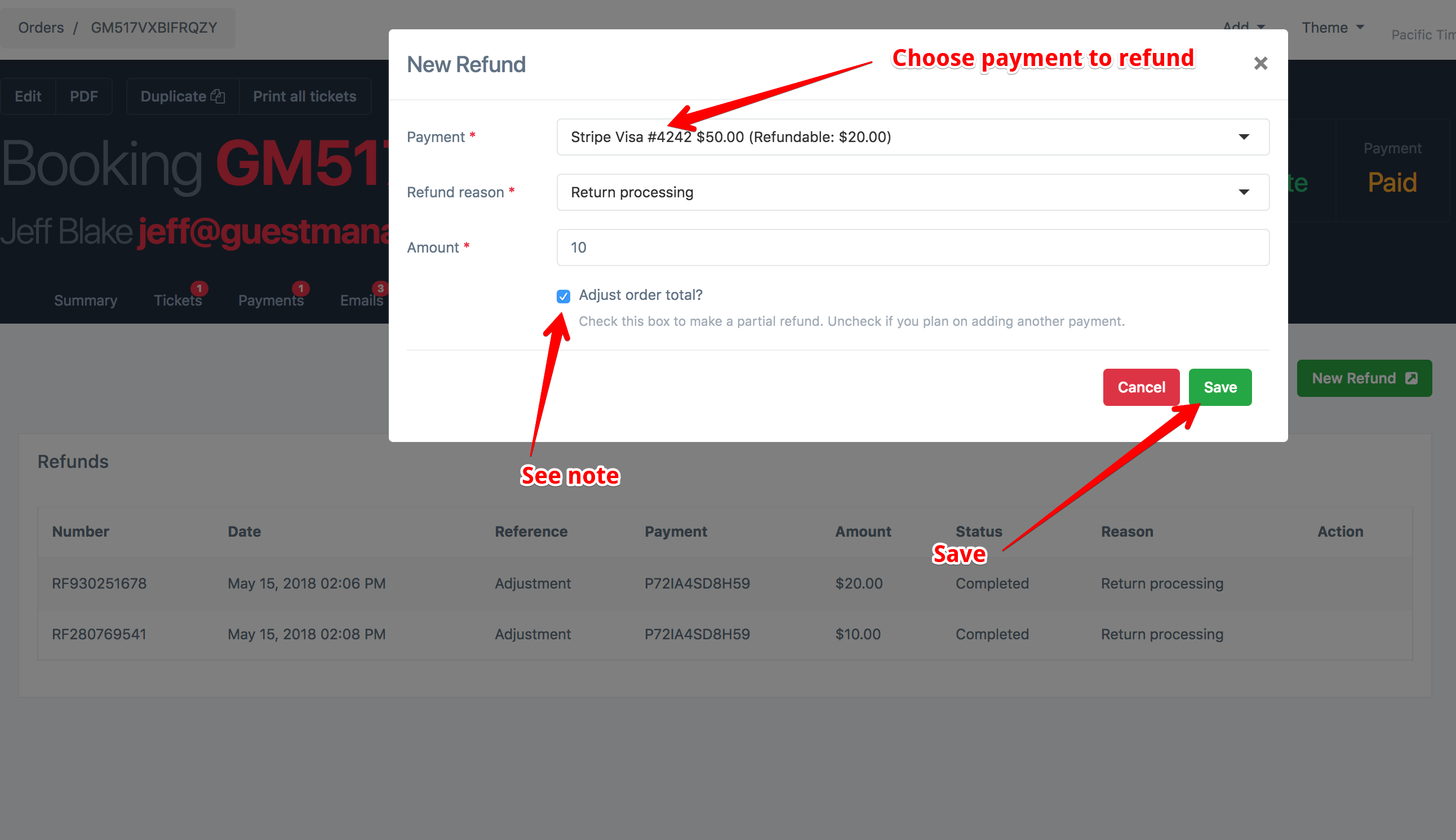Screen dimensions: 1456x840
Task: Click the PDF button
Action: pos(83,96)
